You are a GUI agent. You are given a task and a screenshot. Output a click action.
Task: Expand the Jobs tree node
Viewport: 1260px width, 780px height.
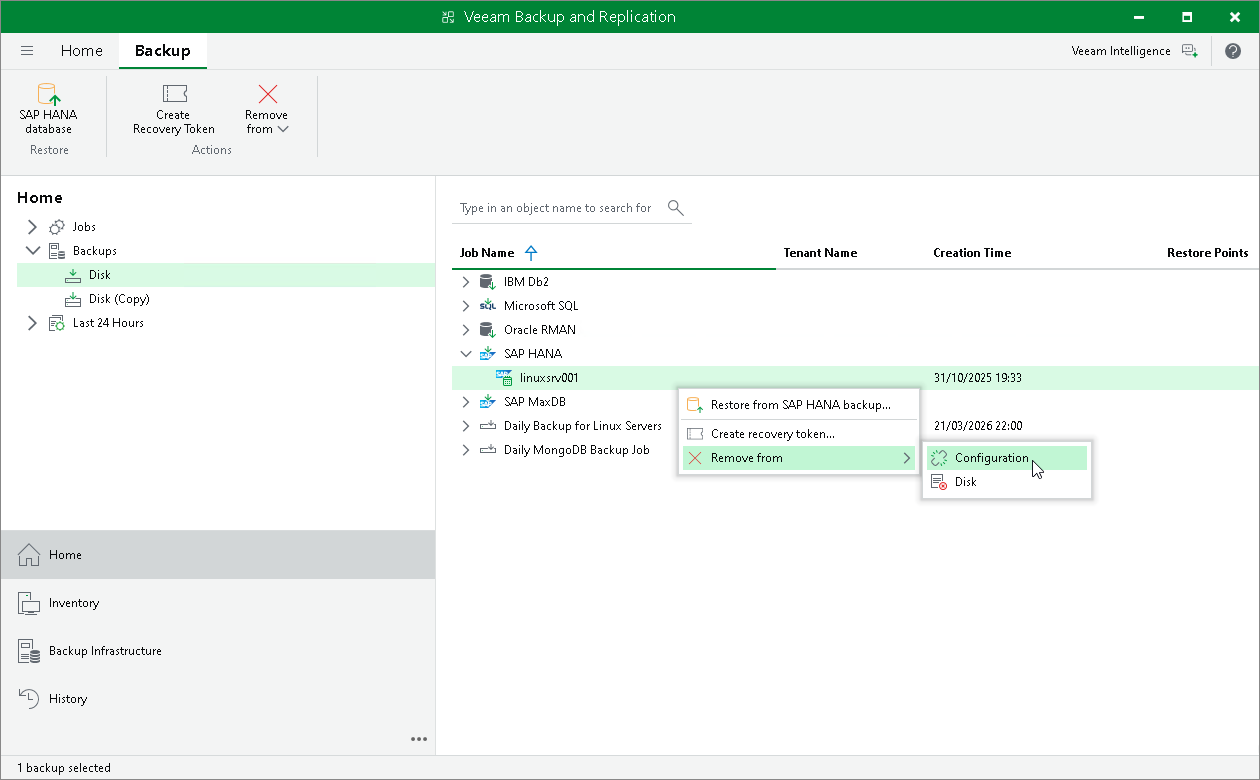(32, 227)
